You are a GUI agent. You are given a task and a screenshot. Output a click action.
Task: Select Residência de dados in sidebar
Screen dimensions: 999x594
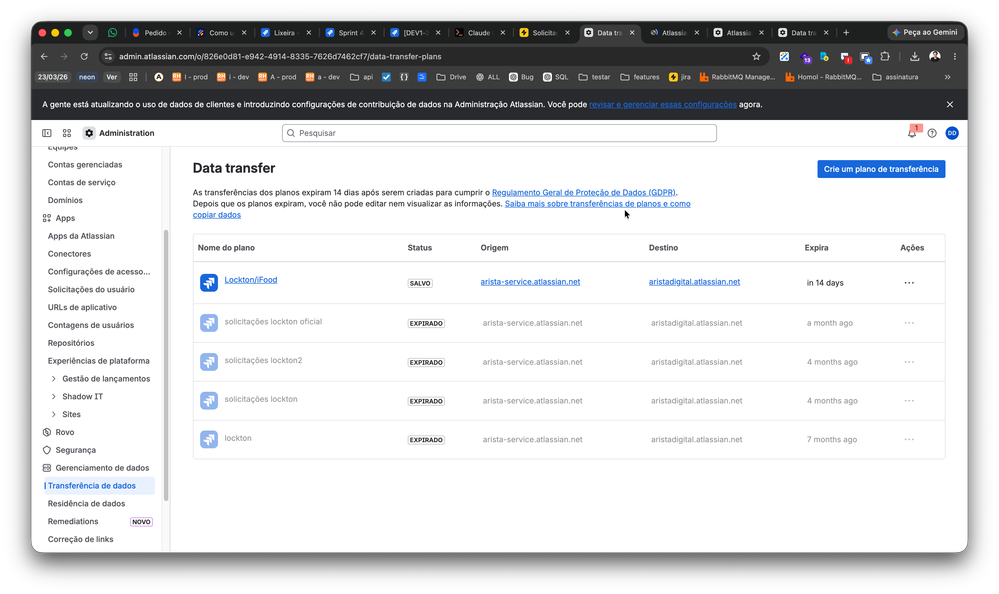click(86, 503)
